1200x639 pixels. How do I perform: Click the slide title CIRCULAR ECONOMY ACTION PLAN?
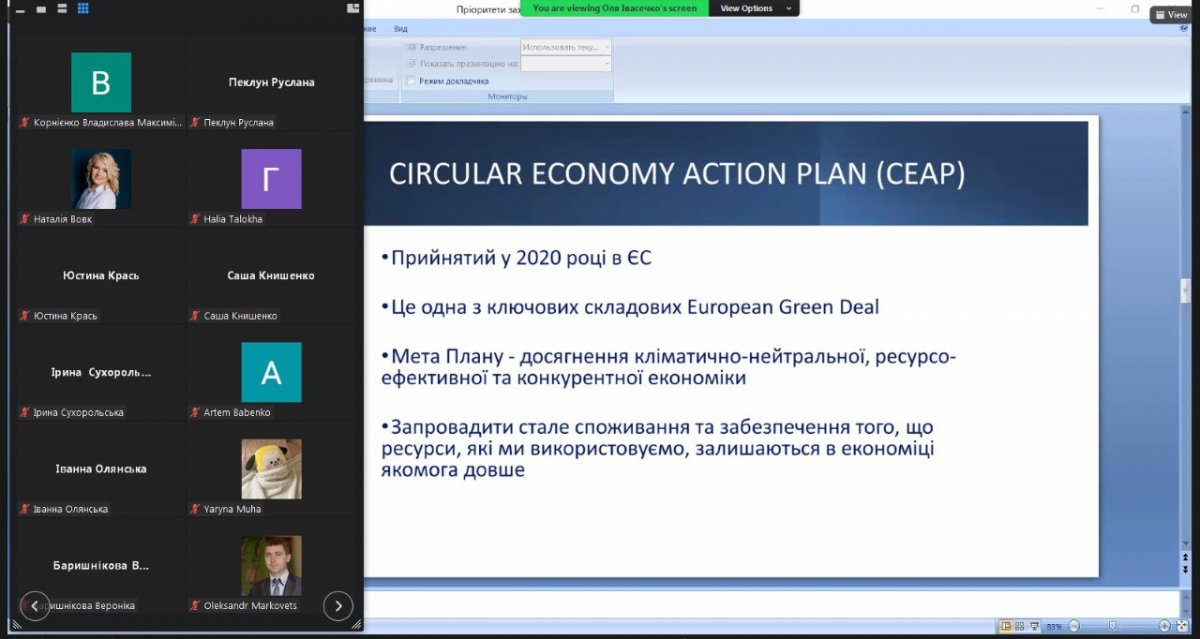click(677, 174)
